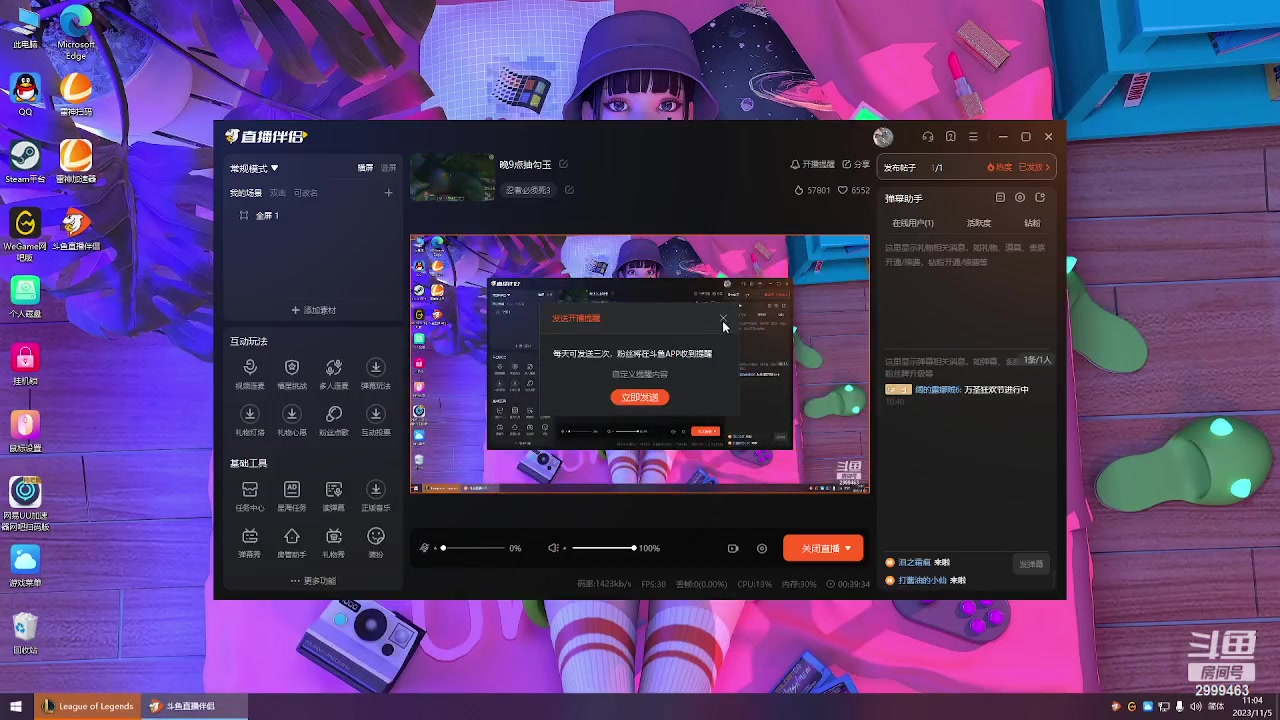Screen dimensions: 1280x720
Task: Open the 正版音乐 tool
Action: point(376,495)
